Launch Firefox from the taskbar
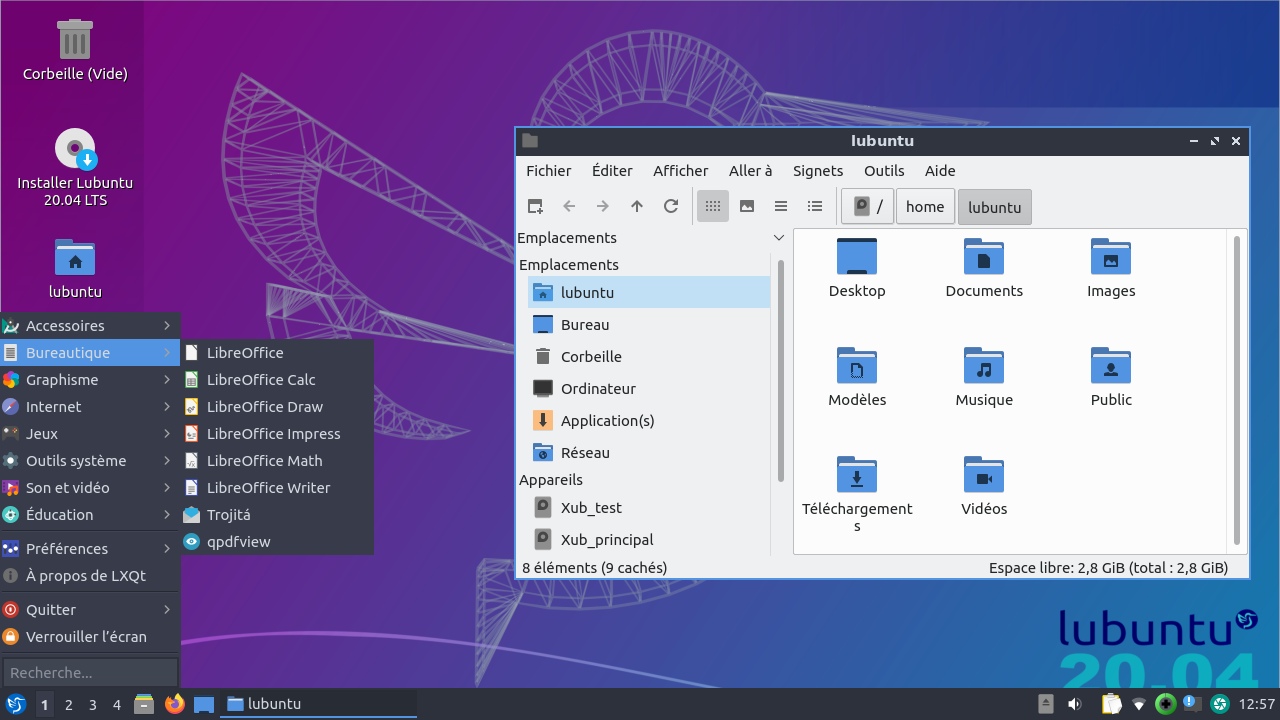The height and width of the screenshot is (720, 1280). 175,704
